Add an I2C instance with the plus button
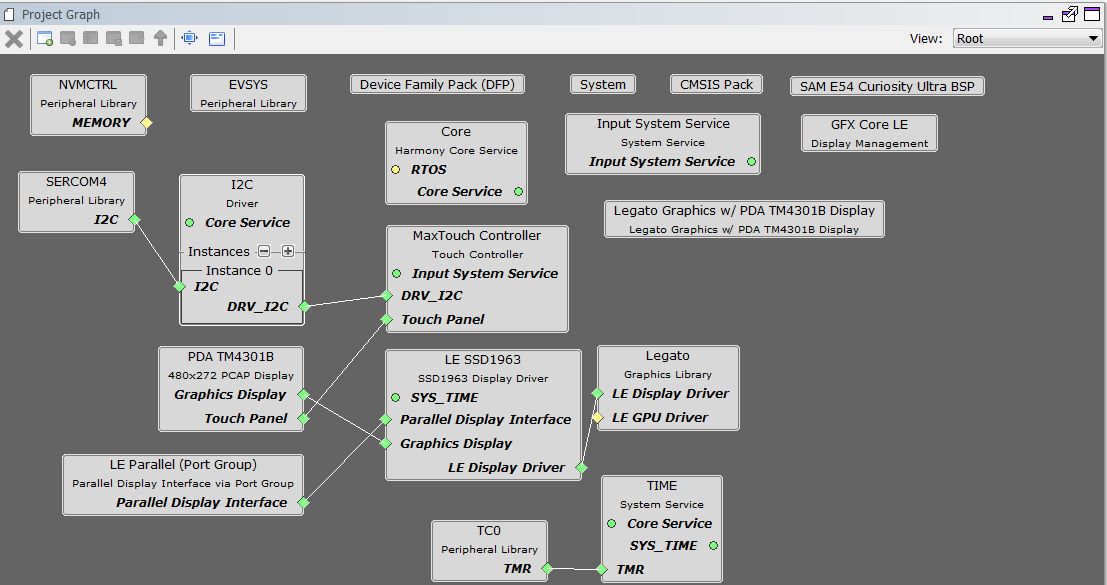Image resolution: width=1107 pixels, height=585 pixels. (288, 251)
